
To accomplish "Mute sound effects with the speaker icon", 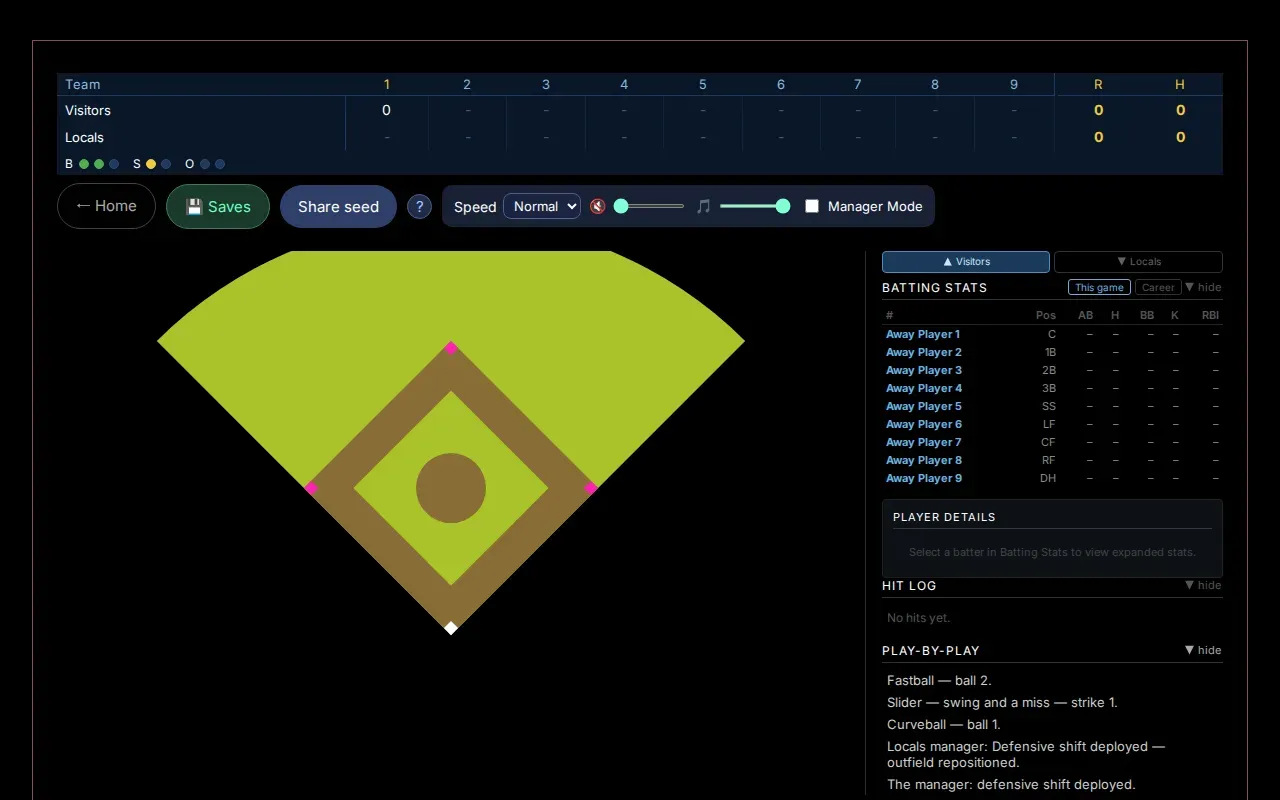I will [598, 206].
